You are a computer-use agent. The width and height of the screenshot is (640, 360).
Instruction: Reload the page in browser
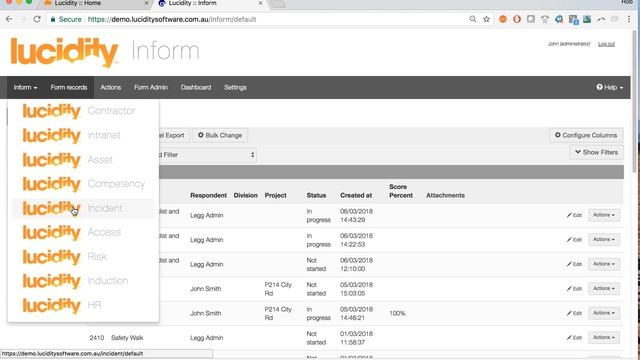(37, 19)
